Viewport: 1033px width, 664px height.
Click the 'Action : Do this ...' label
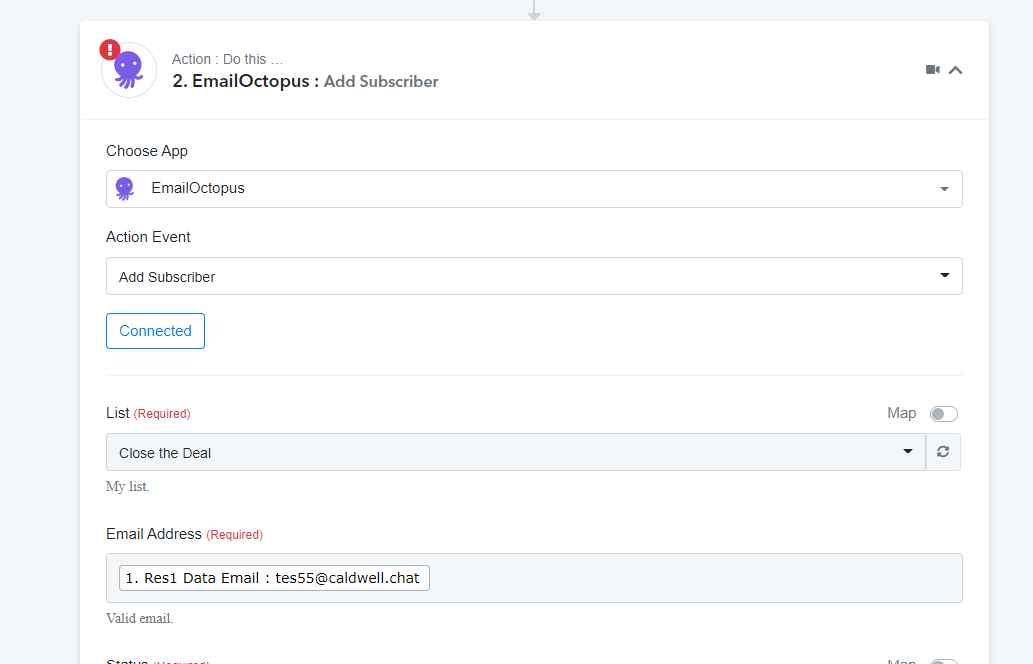click(x=227, y=59)
